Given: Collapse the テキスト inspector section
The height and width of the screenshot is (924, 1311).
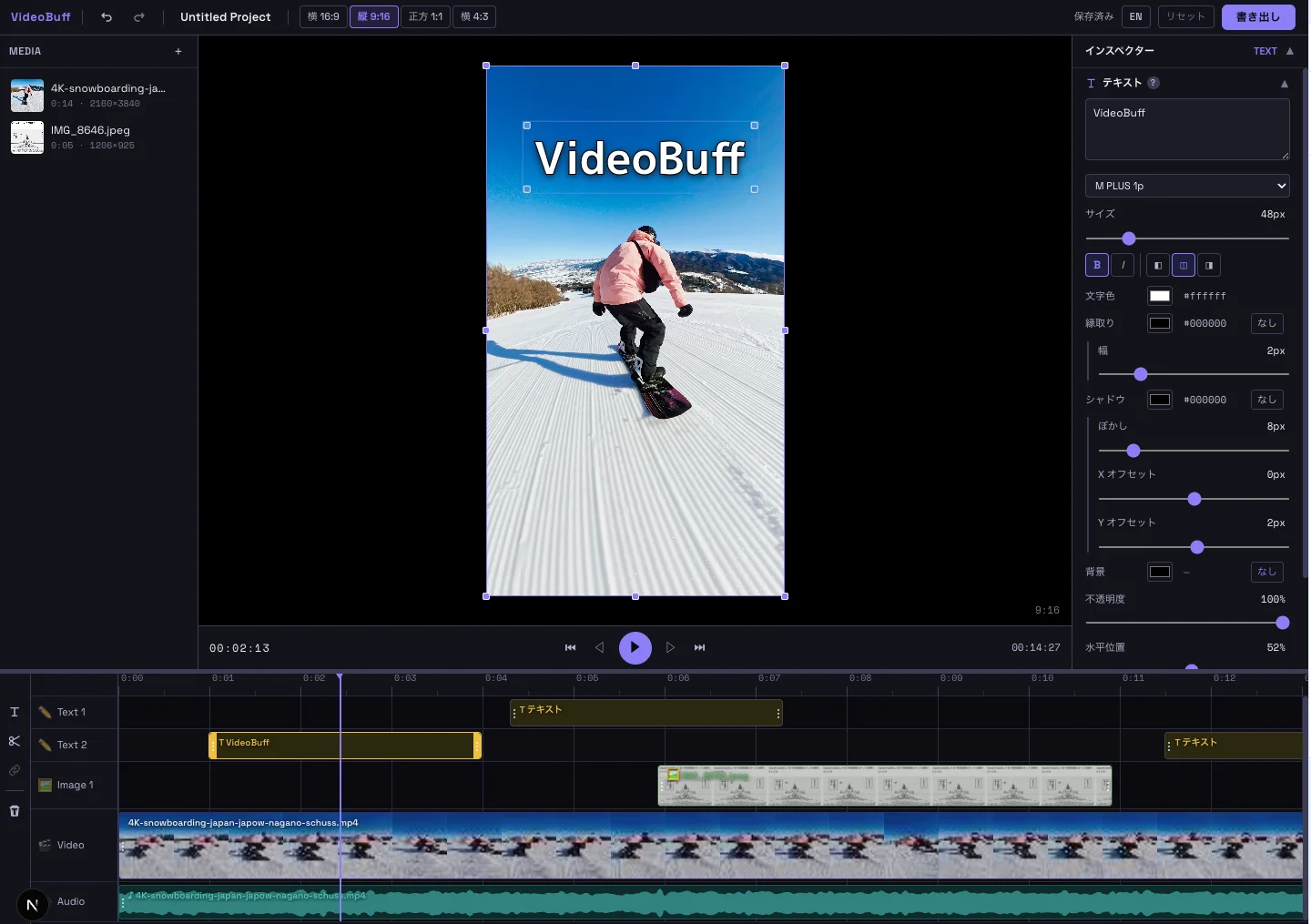Looking at the screenshot, I should click(1284, 84).
